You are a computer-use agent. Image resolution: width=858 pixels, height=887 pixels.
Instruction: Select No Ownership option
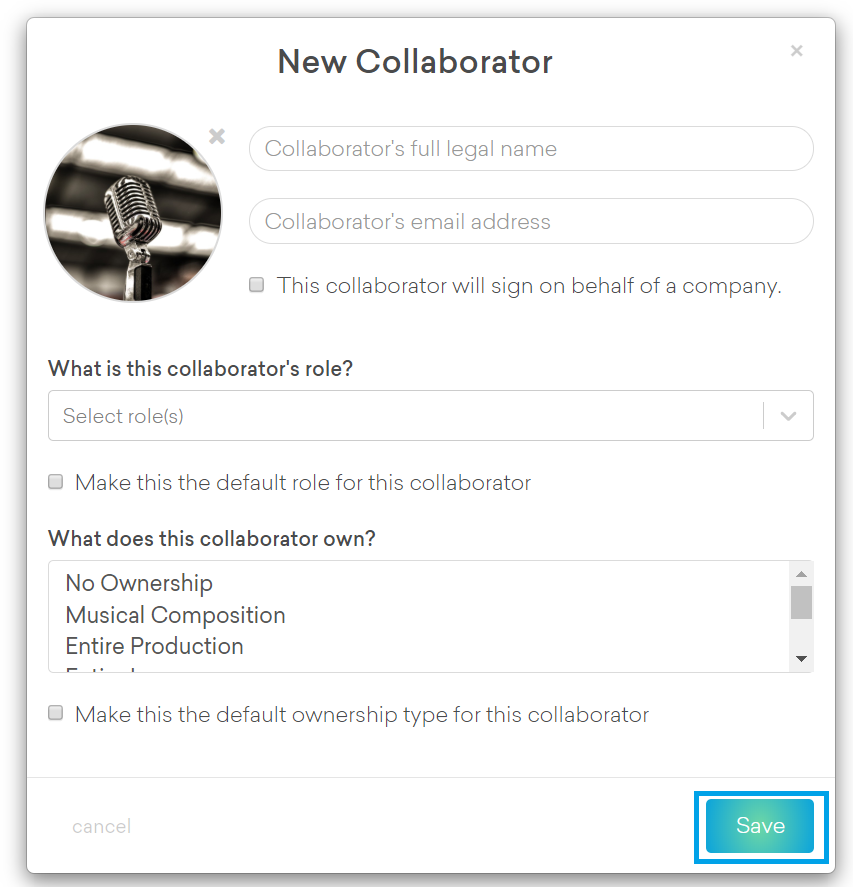coord(139,583)
